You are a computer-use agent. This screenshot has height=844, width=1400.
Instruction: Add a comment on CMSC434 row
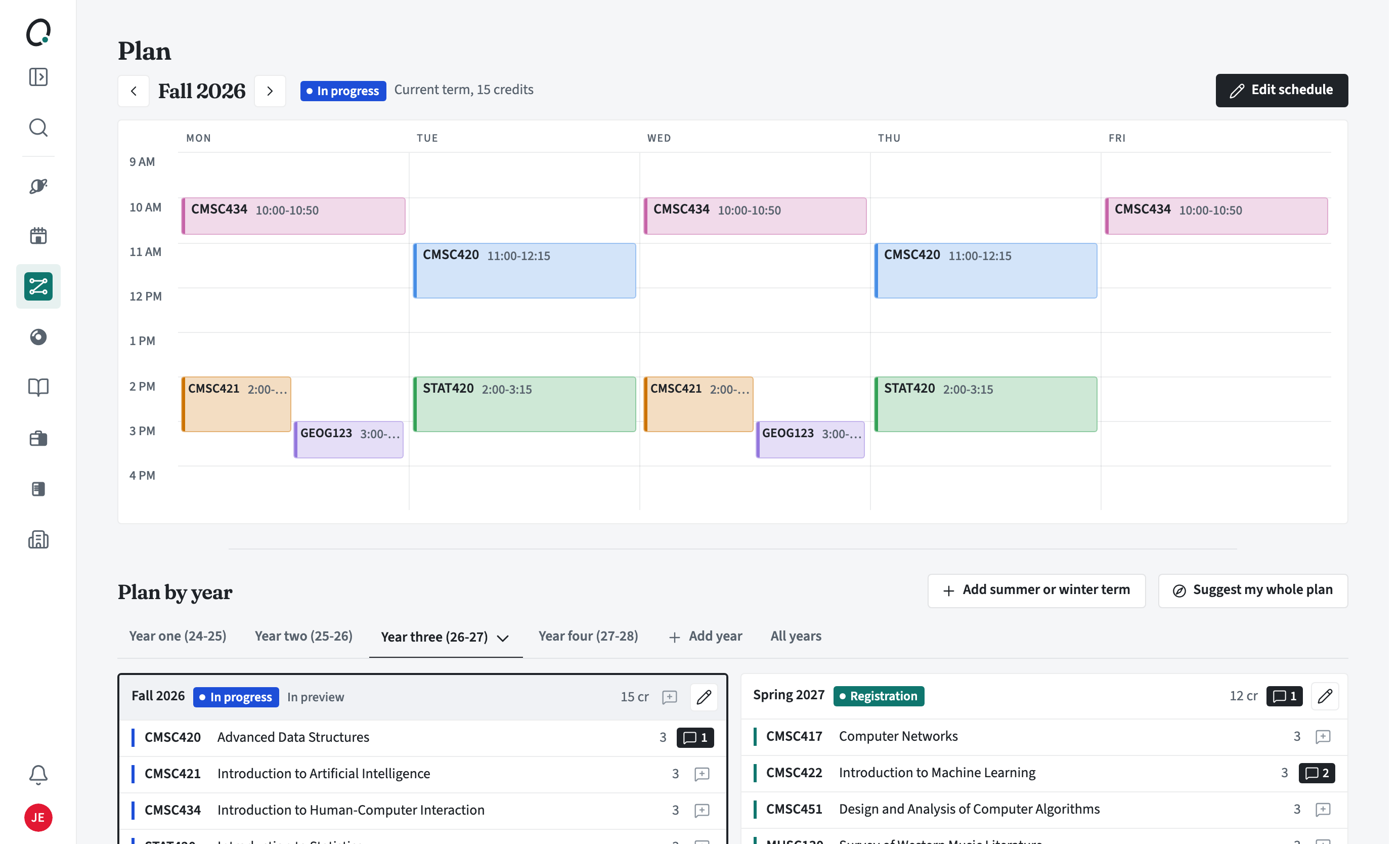pyautogui.click(x=702, y=810)
